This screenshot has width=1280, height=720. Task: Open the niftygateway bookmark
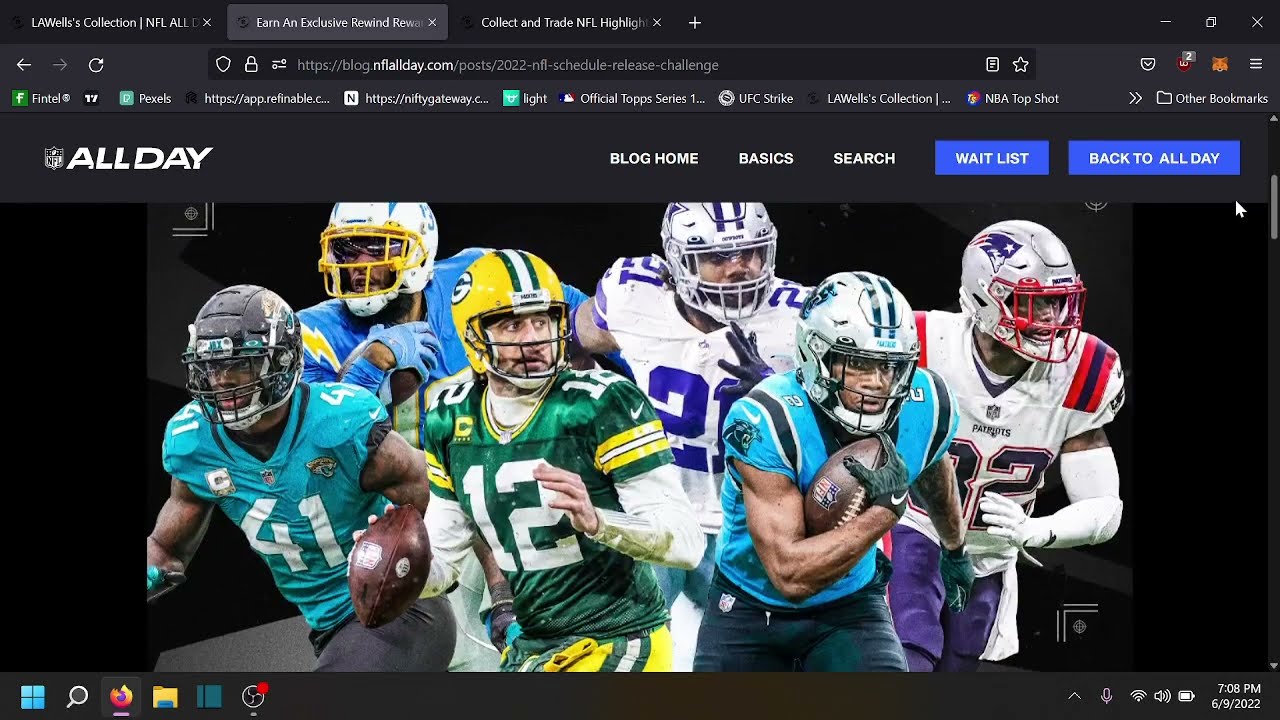click(417, 98)
